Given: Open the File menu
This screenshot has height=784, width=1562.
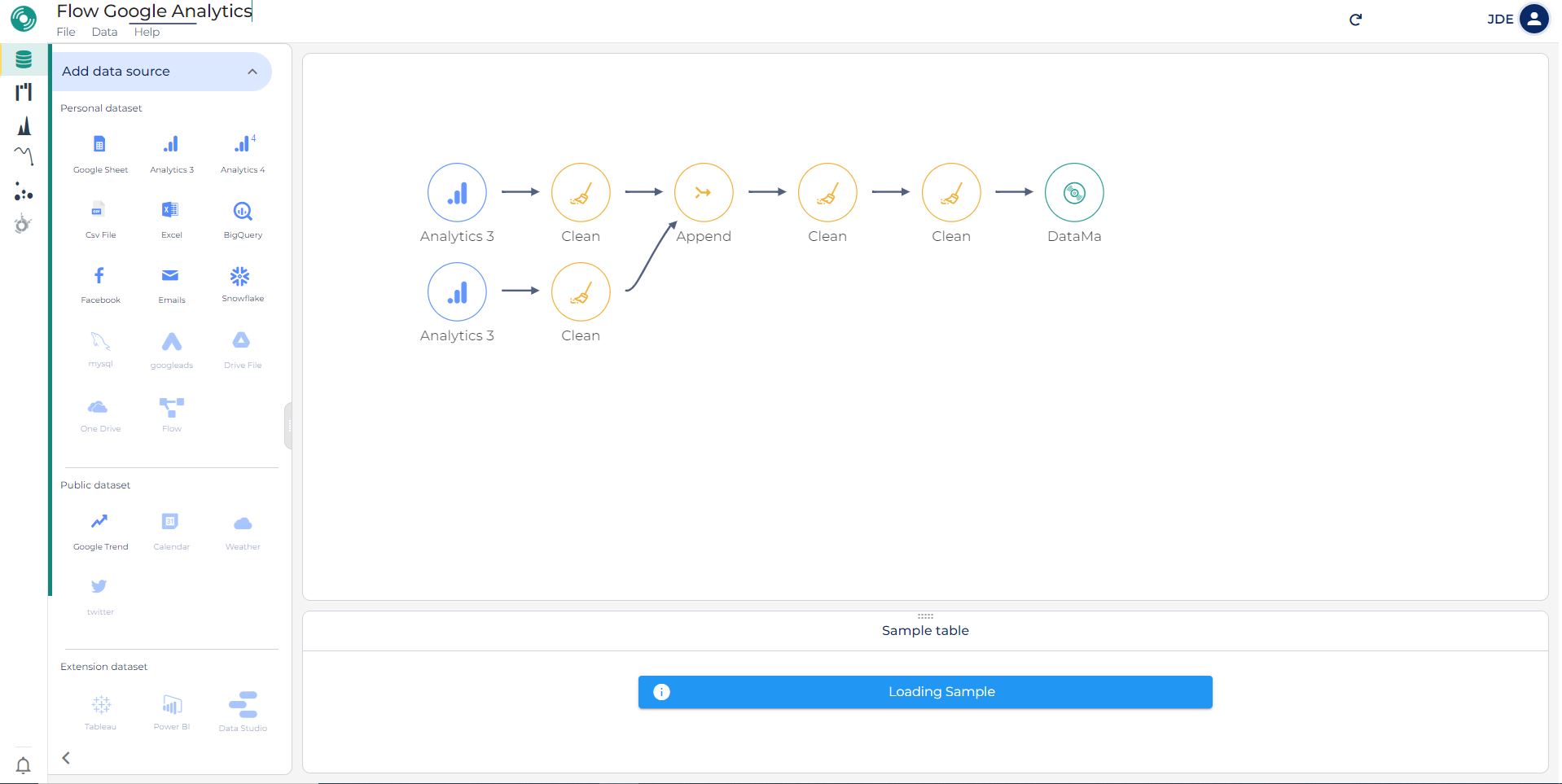Looking at the screenshot, I should click(x=66, y=32).
